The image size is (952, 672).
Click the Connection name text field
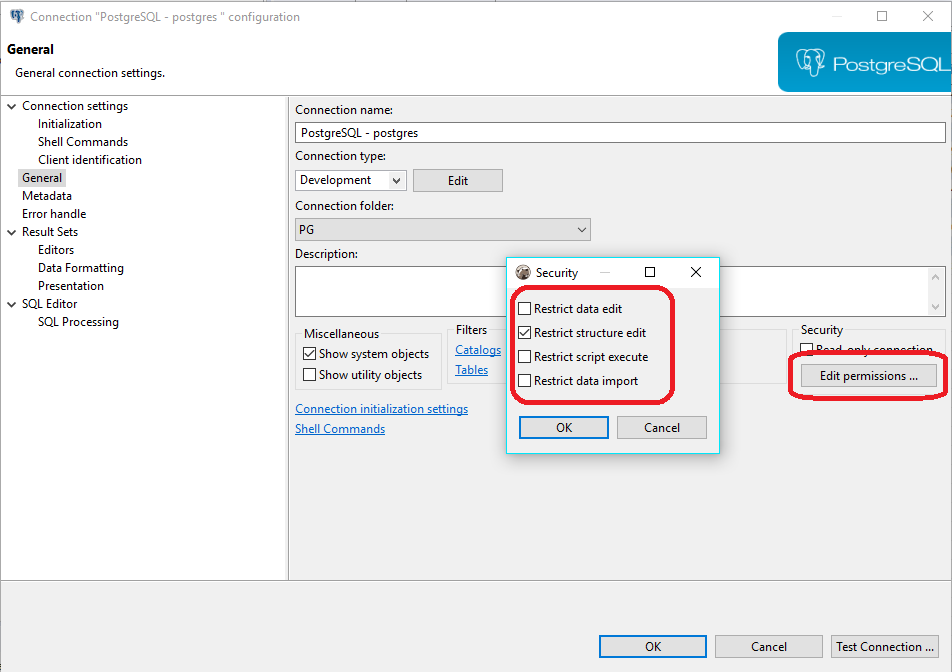[x=620, y=132]
